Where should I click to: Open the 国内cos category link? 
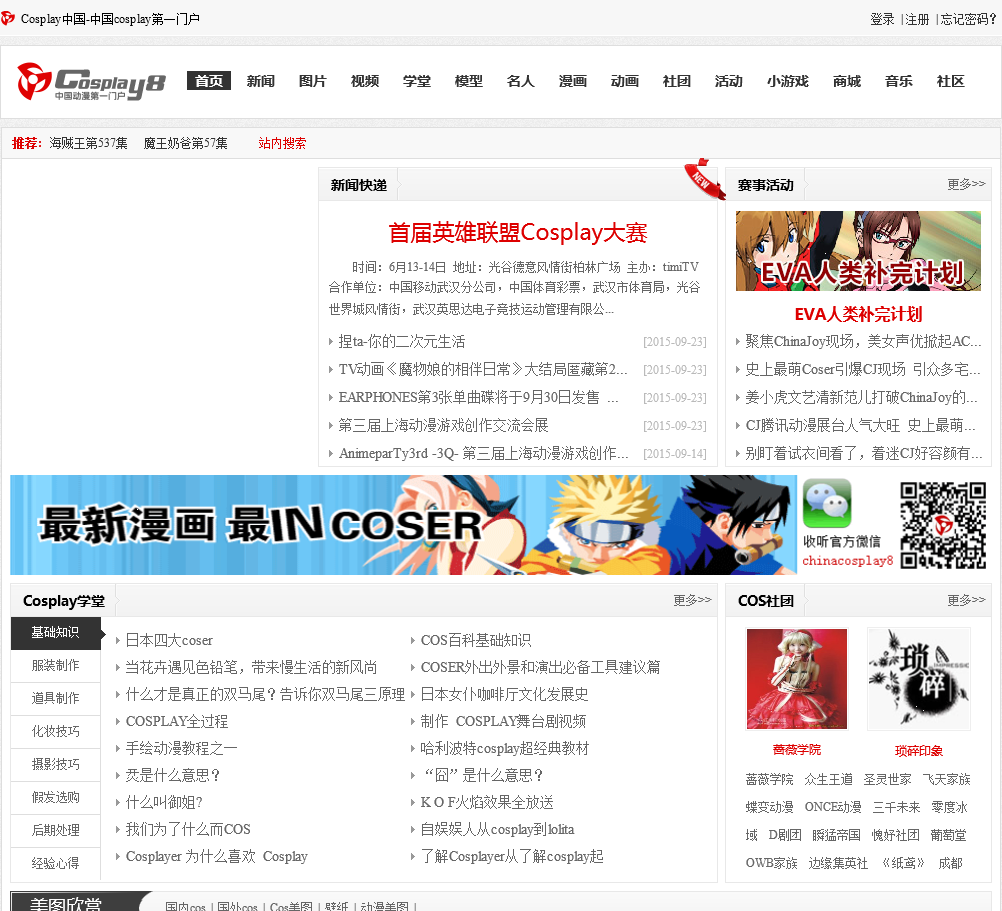(185, 906)
